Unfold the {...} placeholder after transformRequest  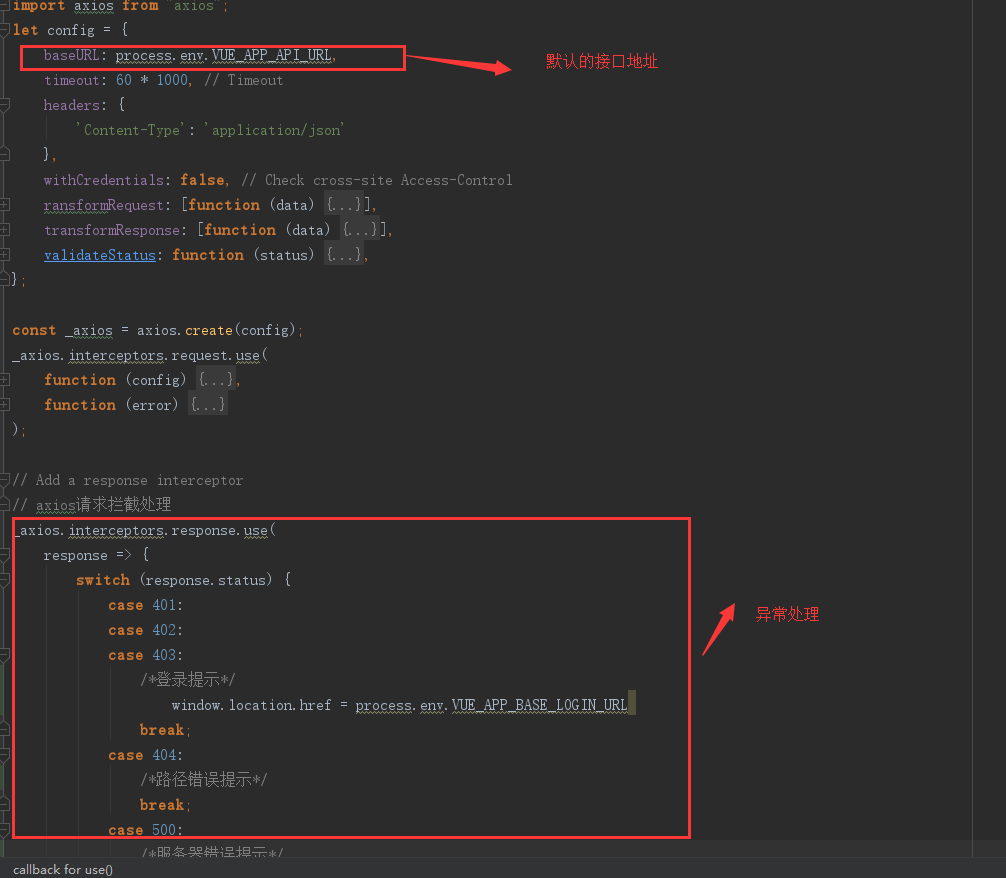[344, 205]
